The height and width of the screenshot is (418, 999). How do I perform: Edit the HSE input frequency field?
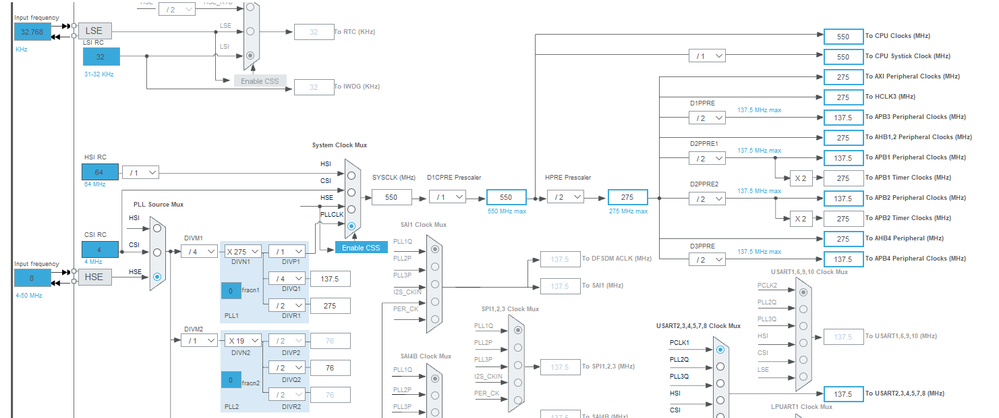point(32,278)
